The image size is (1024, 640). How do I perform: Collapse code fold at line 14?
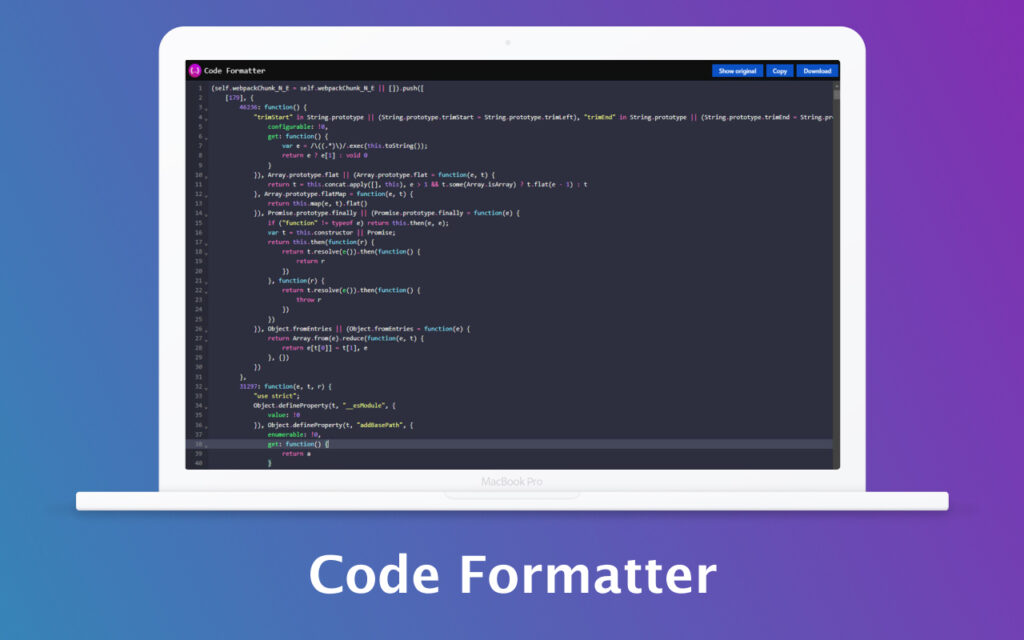pos(206,214)
